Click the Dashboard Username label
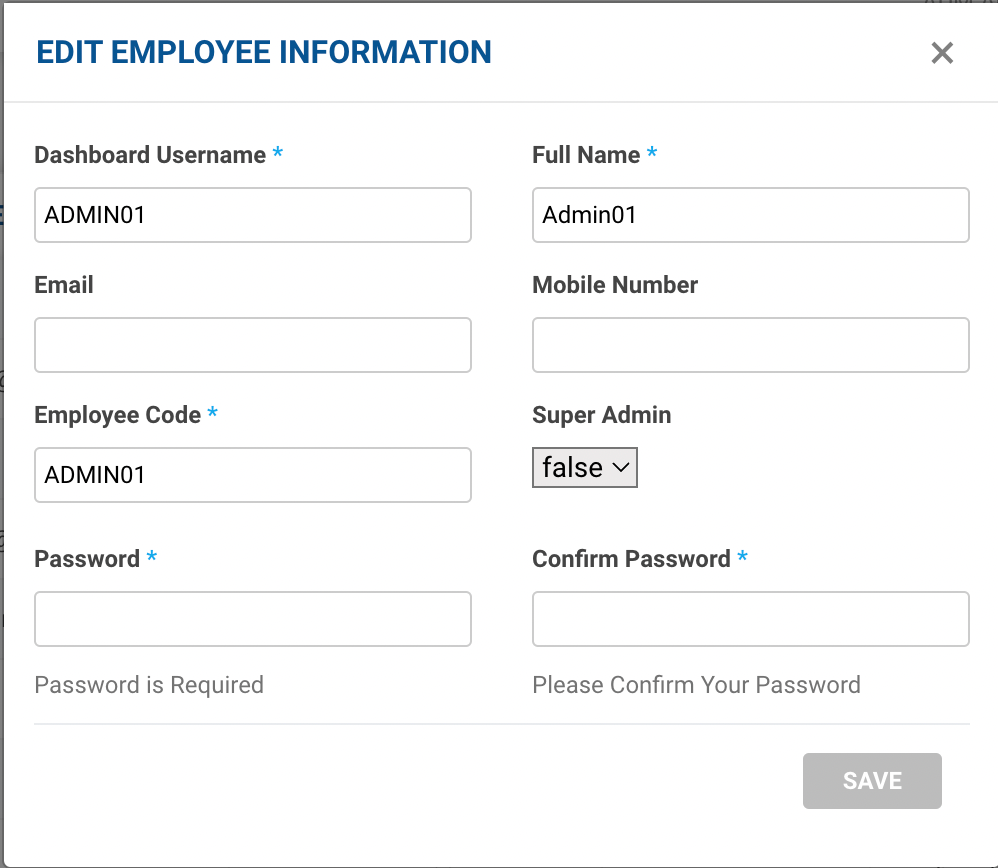 click(x=150, y=155)
